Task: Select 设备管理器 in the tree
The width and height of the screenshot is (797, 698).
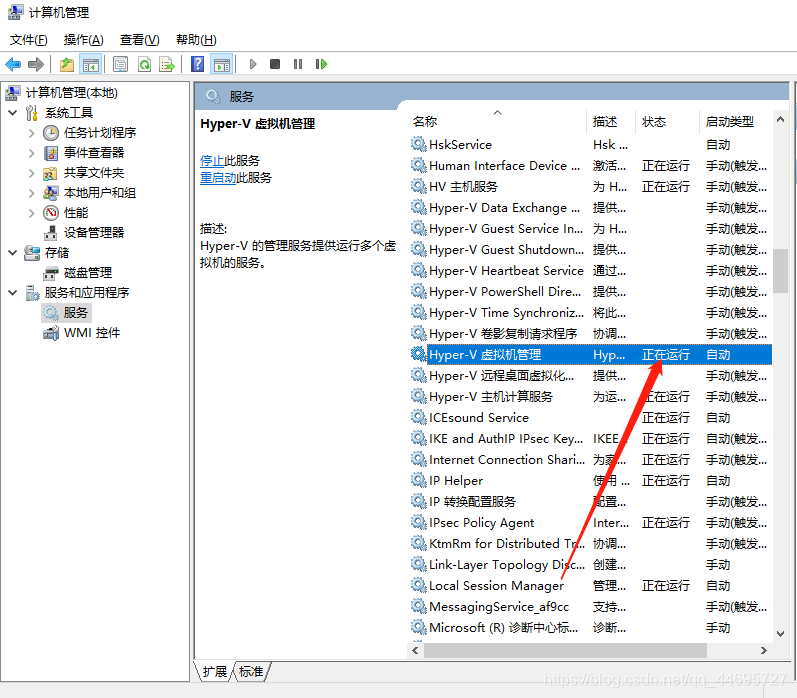Action: tap(94, 233)
